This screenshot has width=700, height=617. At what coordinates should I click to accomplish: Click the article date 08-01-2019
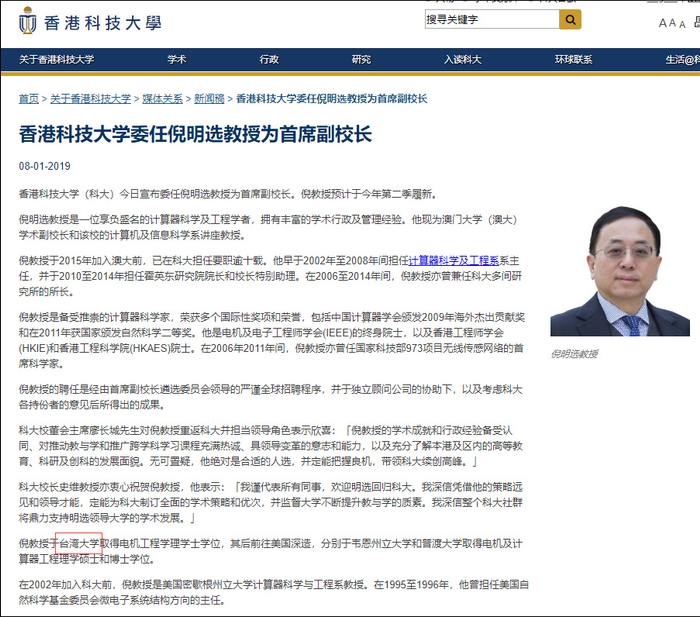point(45,166)
